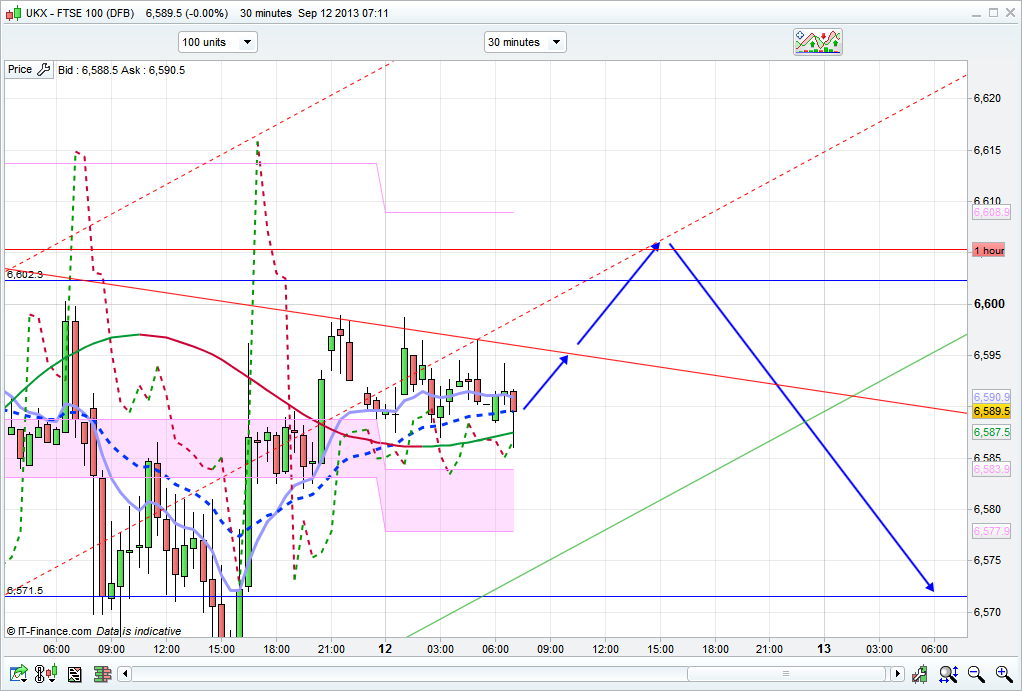
Task: Open the 30 minutes timeframe dropdown
Action: click(x=525, y=42)
